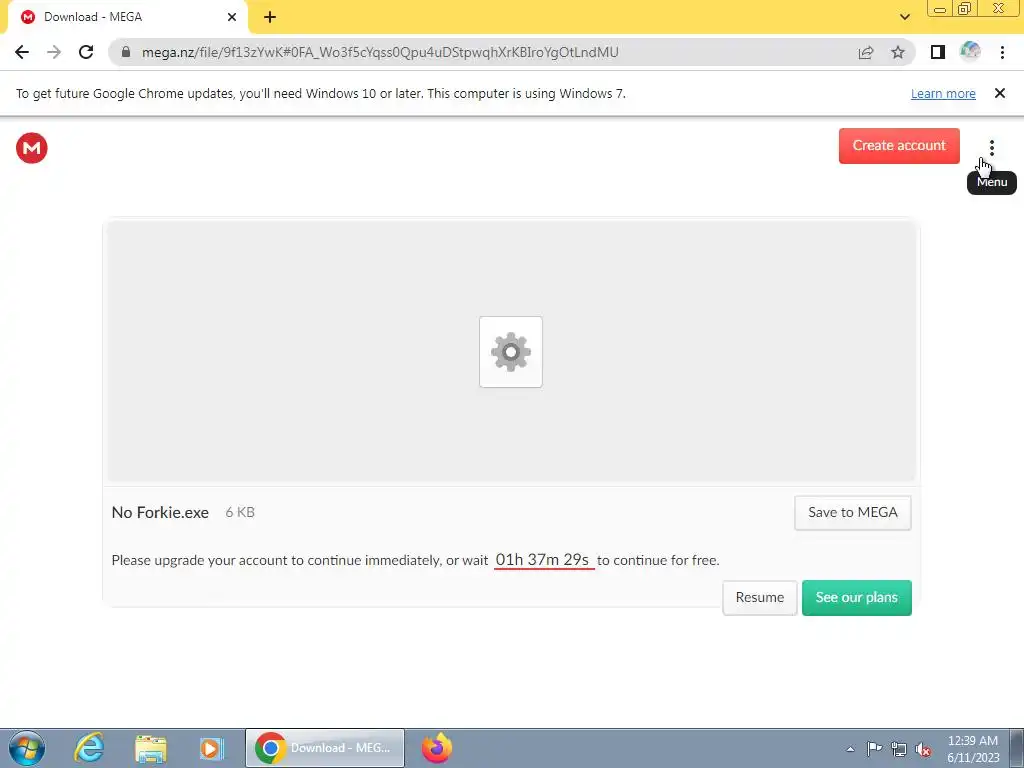Share this page icon in address bar
1024x768 pixels.
[866, 52]
